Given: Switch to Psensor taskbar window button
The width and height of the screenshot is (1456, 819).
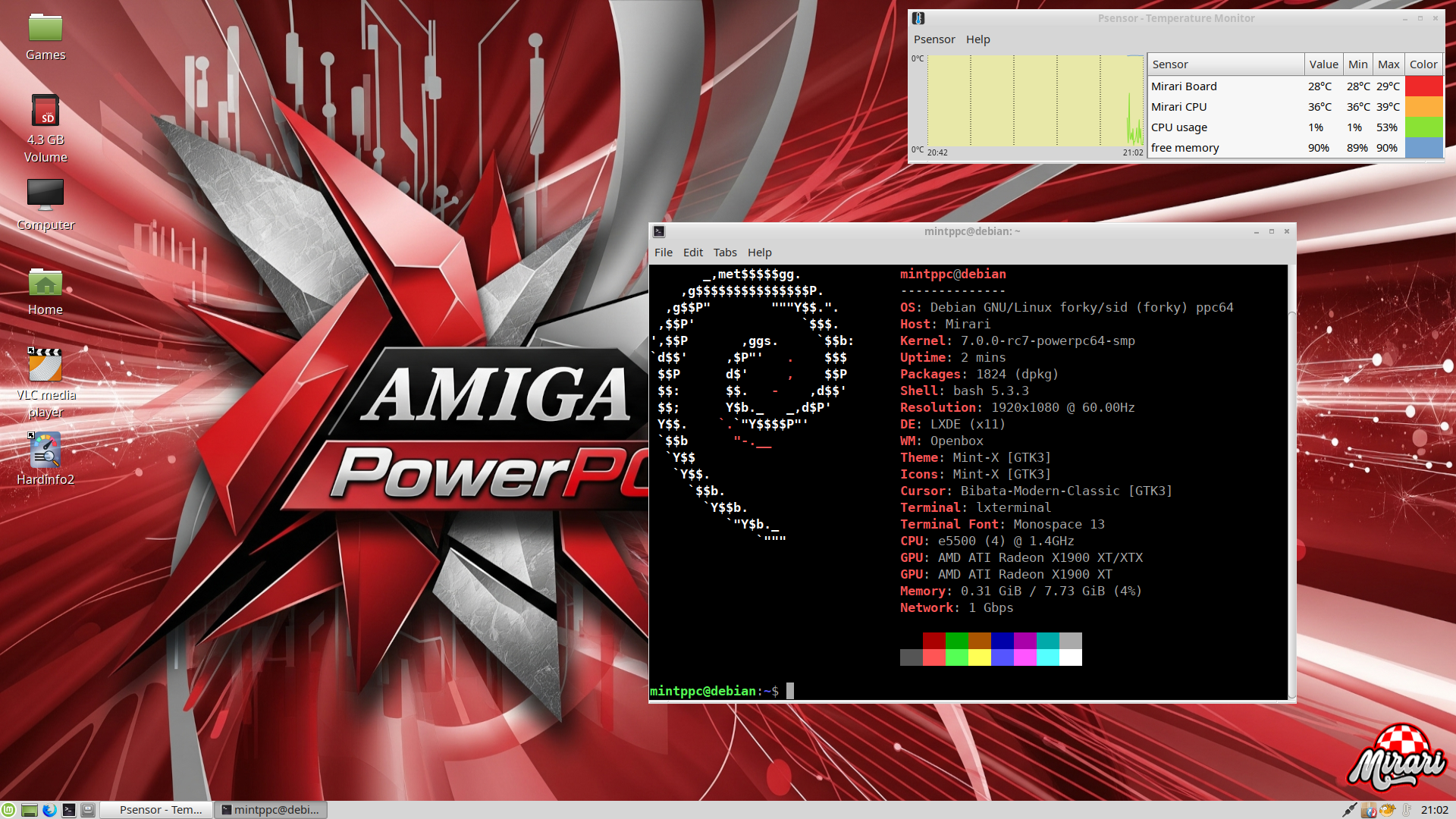Looking at the screenshot, I should click(x=156, y=810).
